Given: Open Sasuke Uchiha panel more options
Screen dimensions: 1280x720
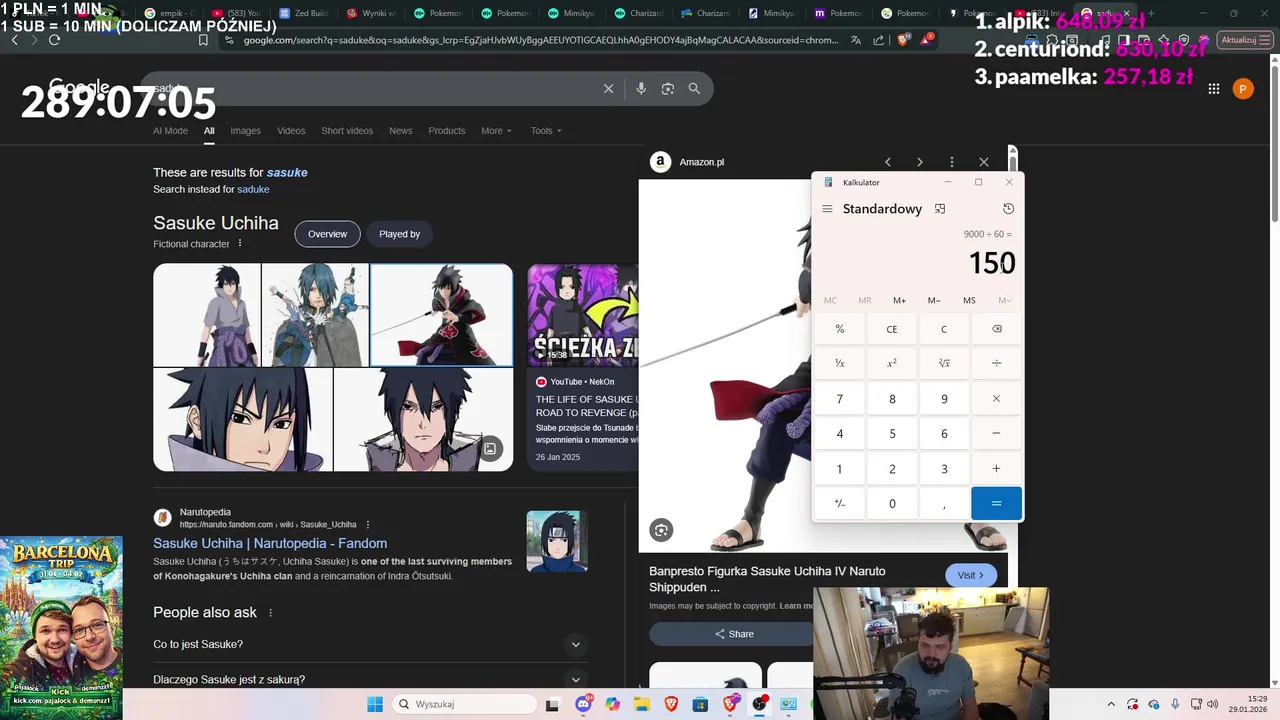Looking at the screenshot, I should (x=240, y=243).
